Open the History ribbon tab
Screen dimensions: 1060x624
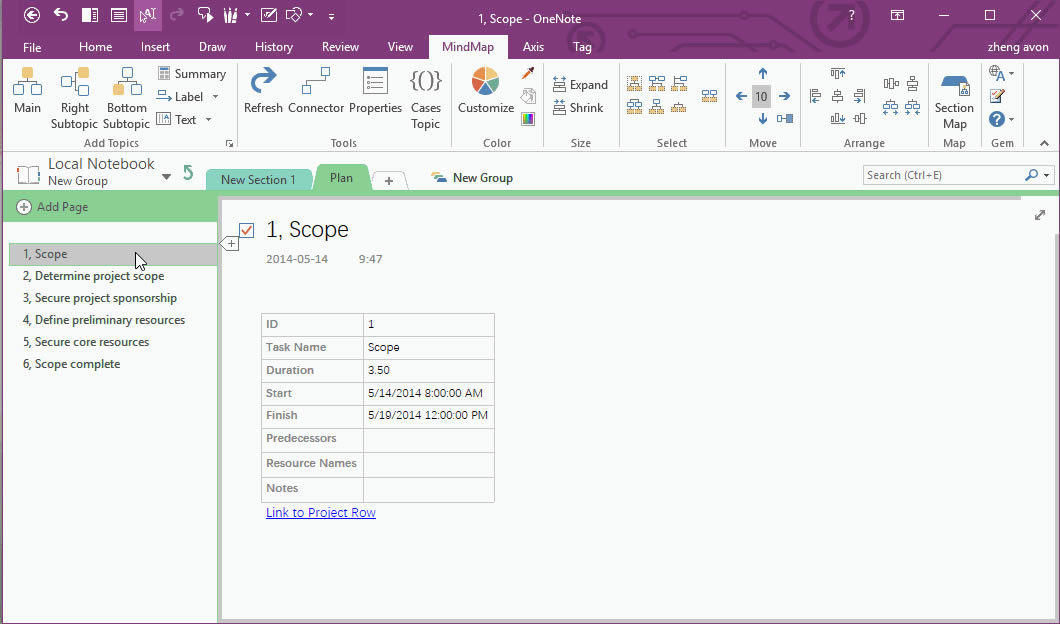(x=273, y=46)
